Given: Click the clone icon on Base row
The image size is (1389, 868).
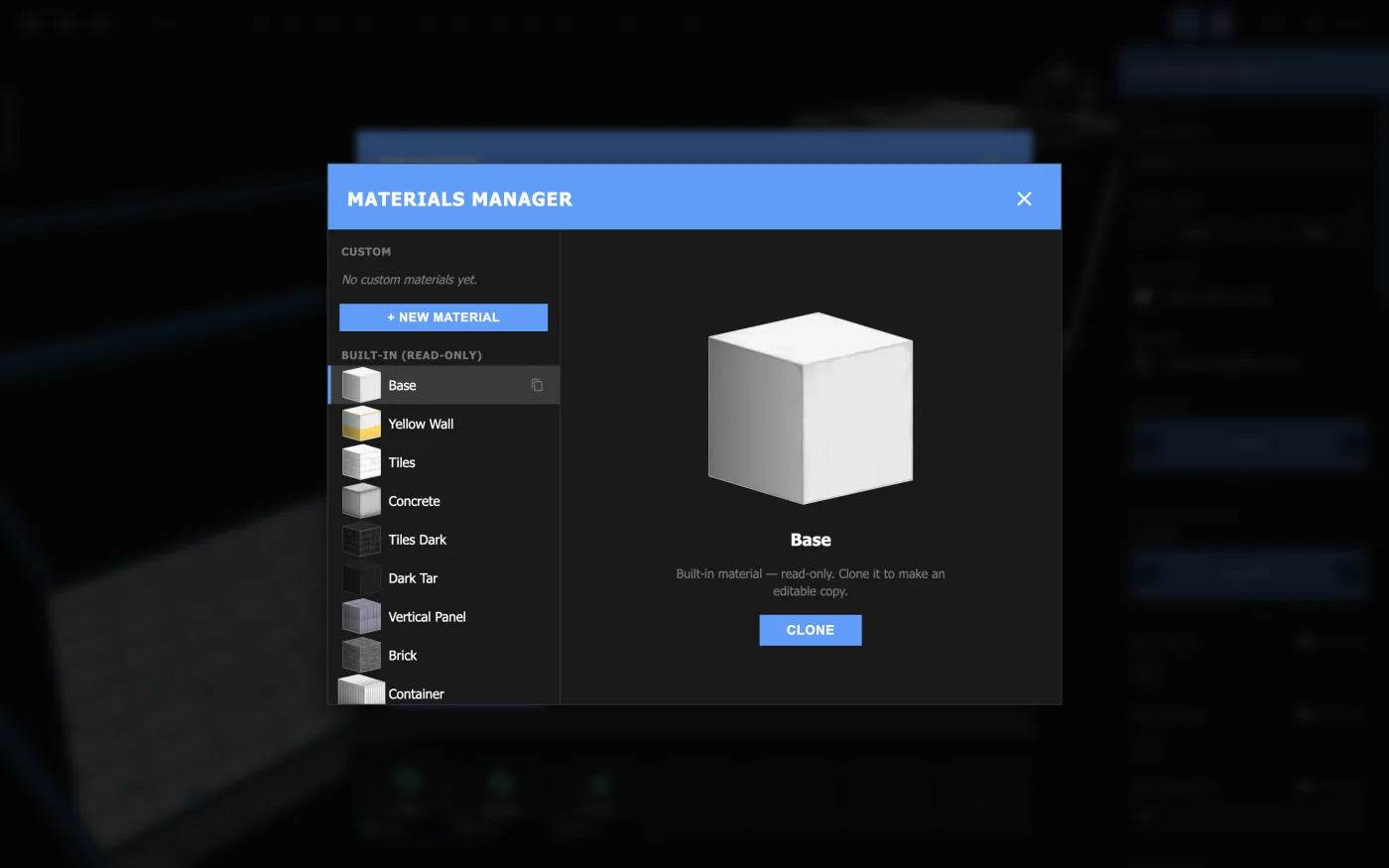Looking at the screenshot, I should 537,385.
